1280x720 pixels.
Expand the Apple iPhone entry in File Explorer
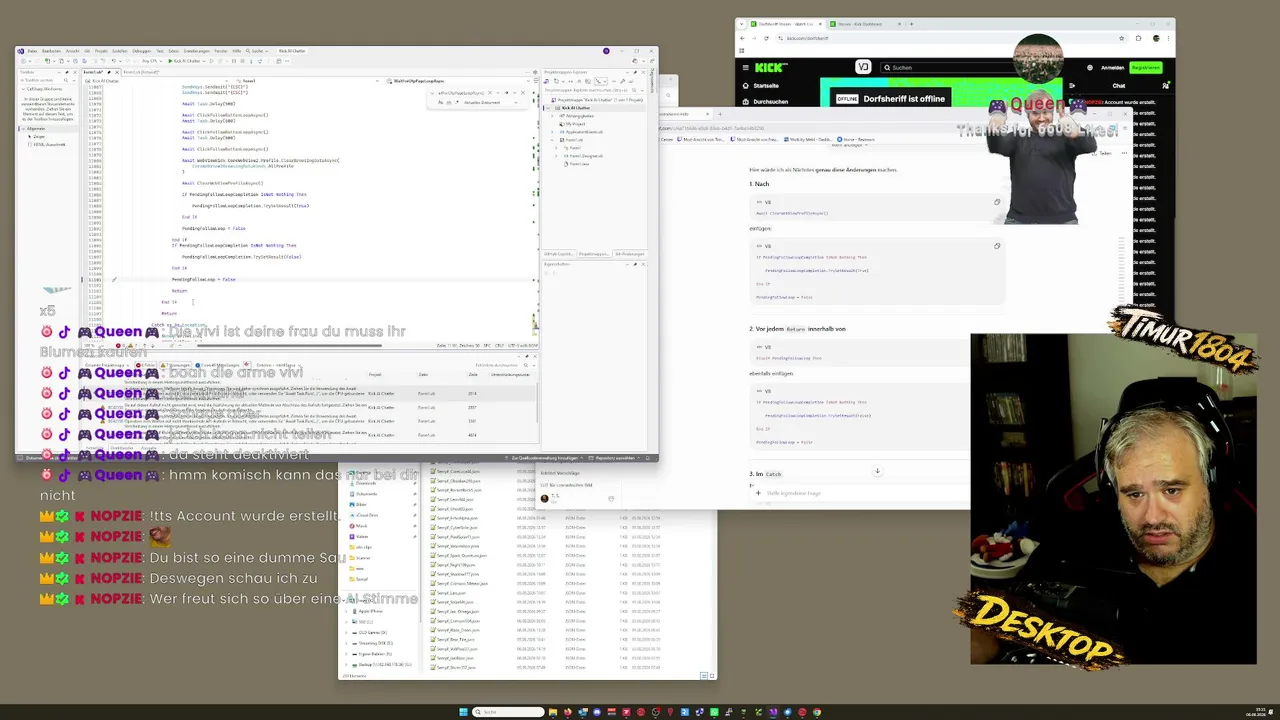point(348,611)
